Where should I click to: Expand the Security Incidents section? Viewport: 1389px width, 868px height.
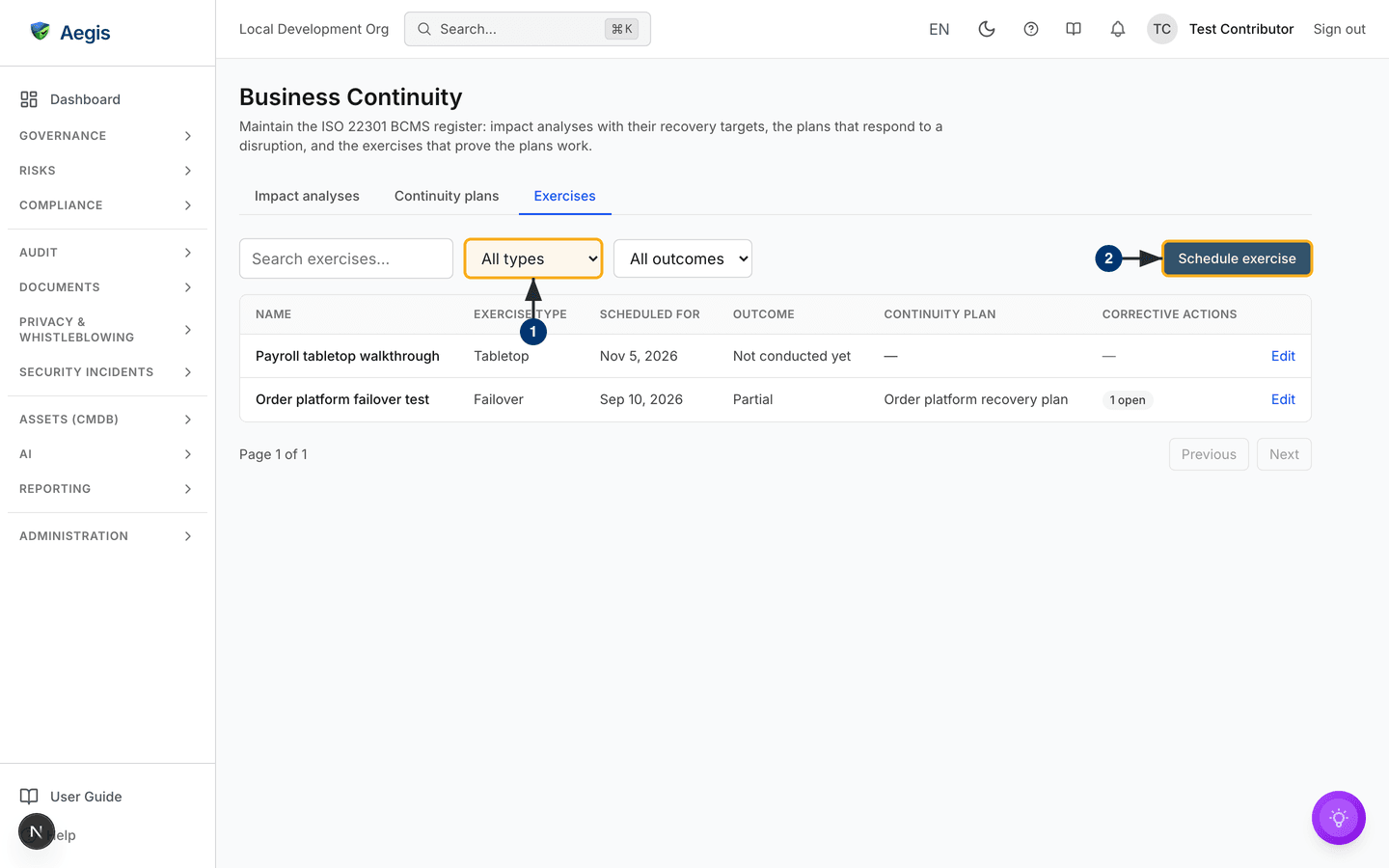[107, 372]
